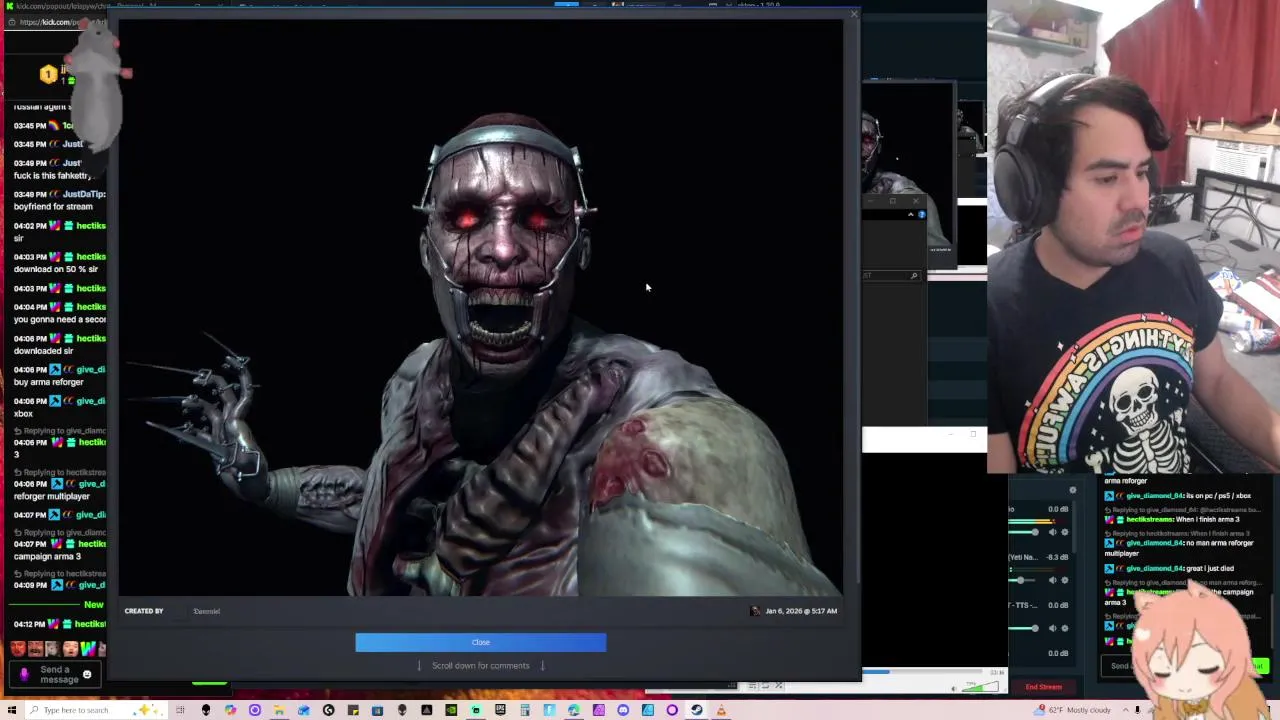Open Discord from the taskbar

pyautogui.click(x=623, y=710)
